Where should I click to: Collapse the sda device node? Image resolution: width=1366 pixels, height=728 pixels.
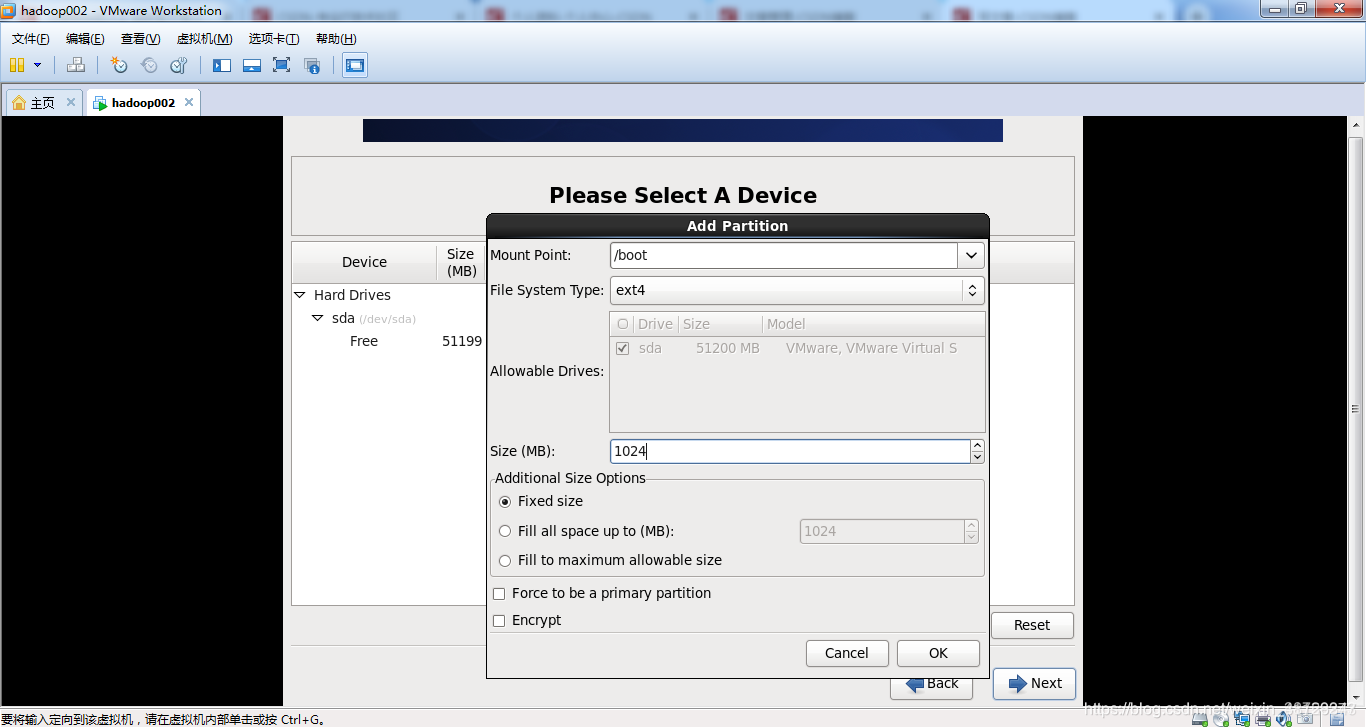318,318
